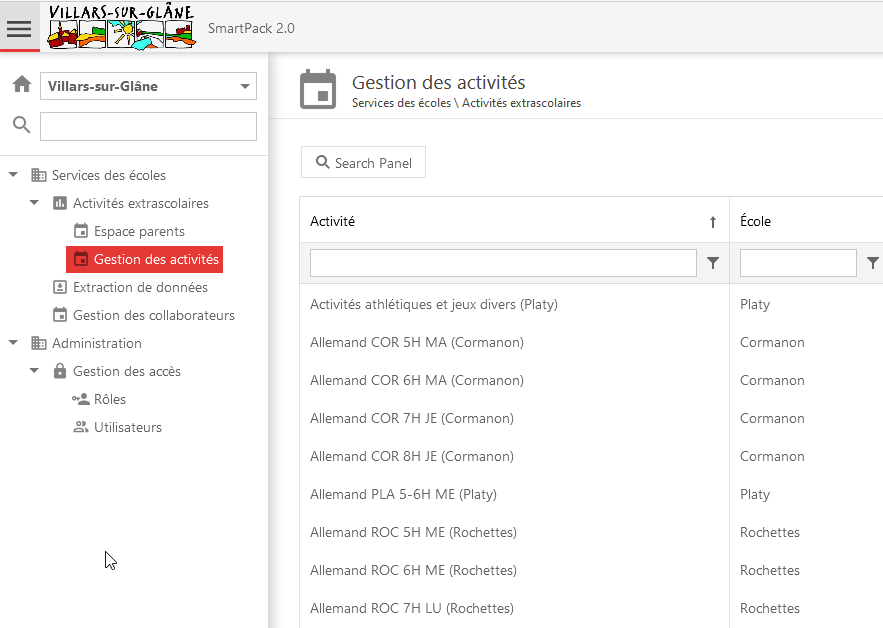
Task: Open the hamburger menu icon
Action: click(19, 28)
